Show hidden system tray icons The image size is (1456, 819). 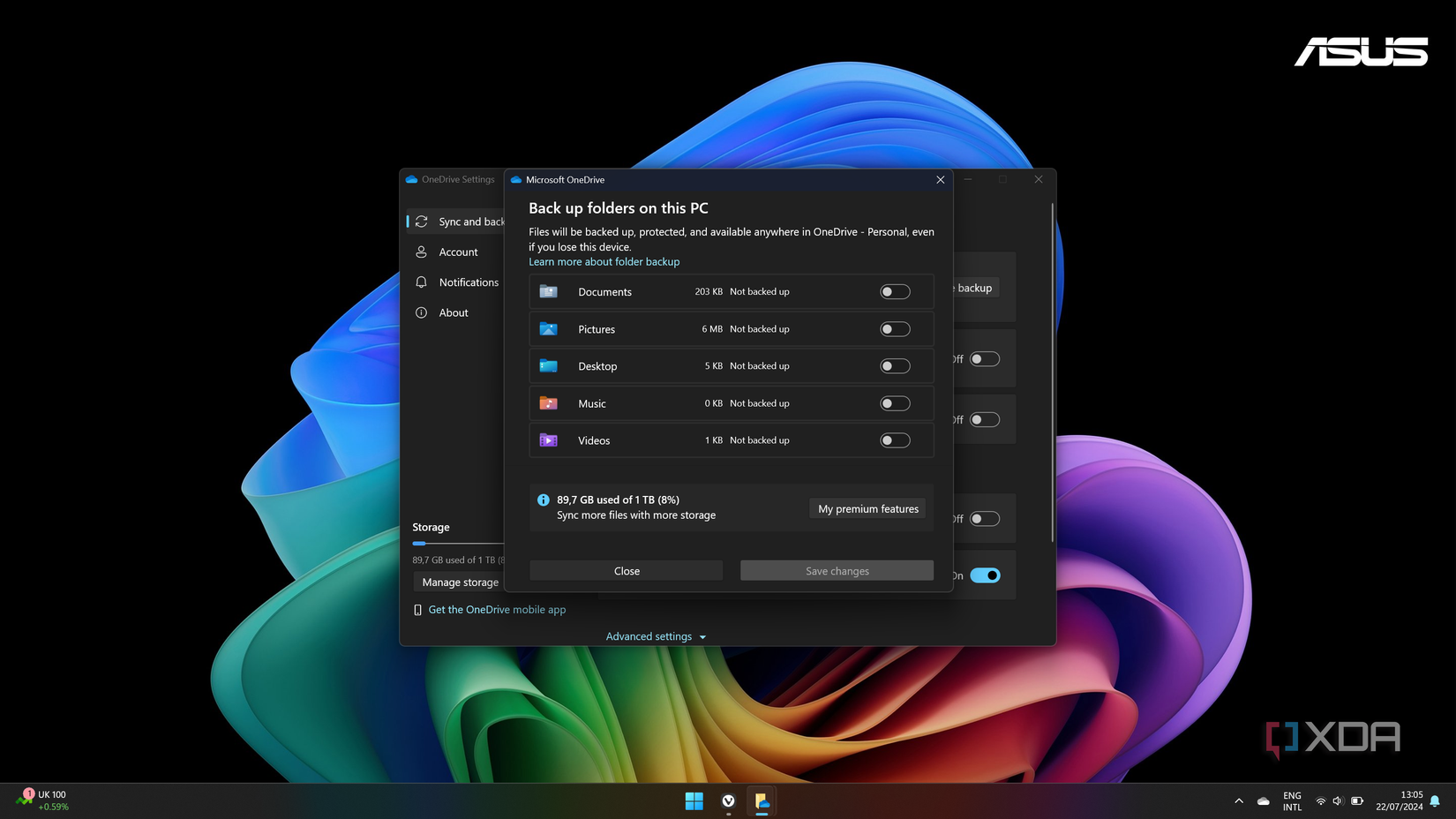(1239, 801)
